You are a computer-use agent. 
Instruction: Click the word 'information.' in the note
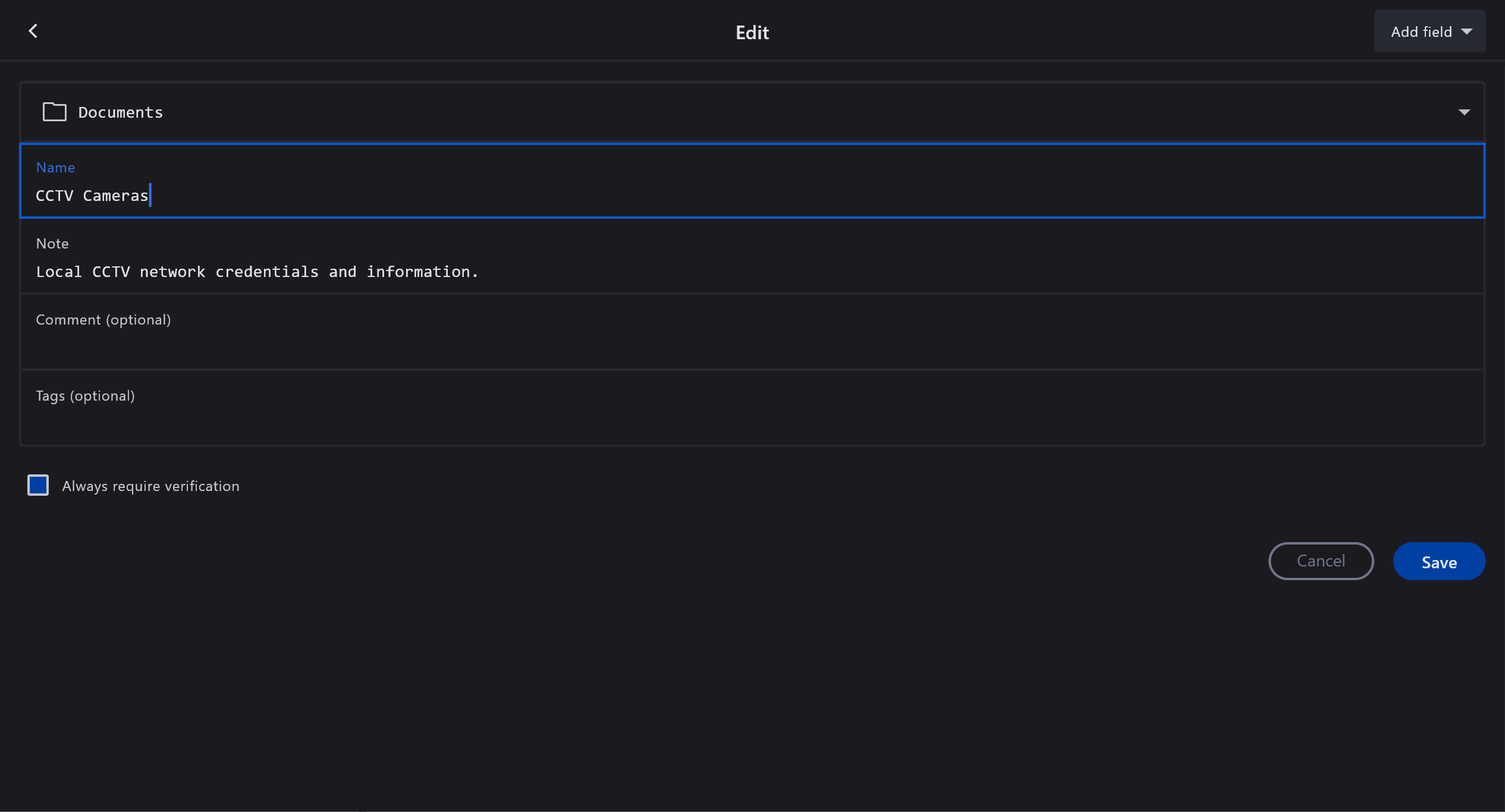click(422, 272)
